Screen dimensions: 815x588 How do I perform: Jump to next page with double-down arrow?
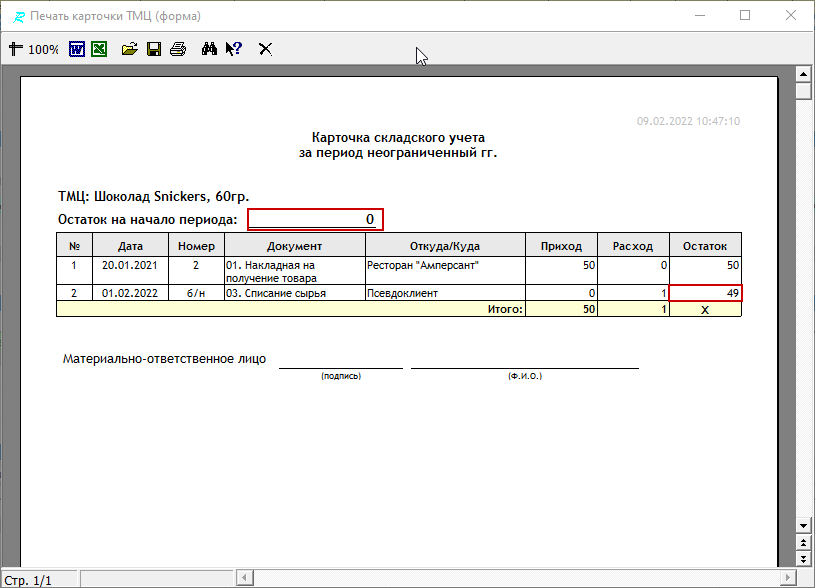(802, 557)
